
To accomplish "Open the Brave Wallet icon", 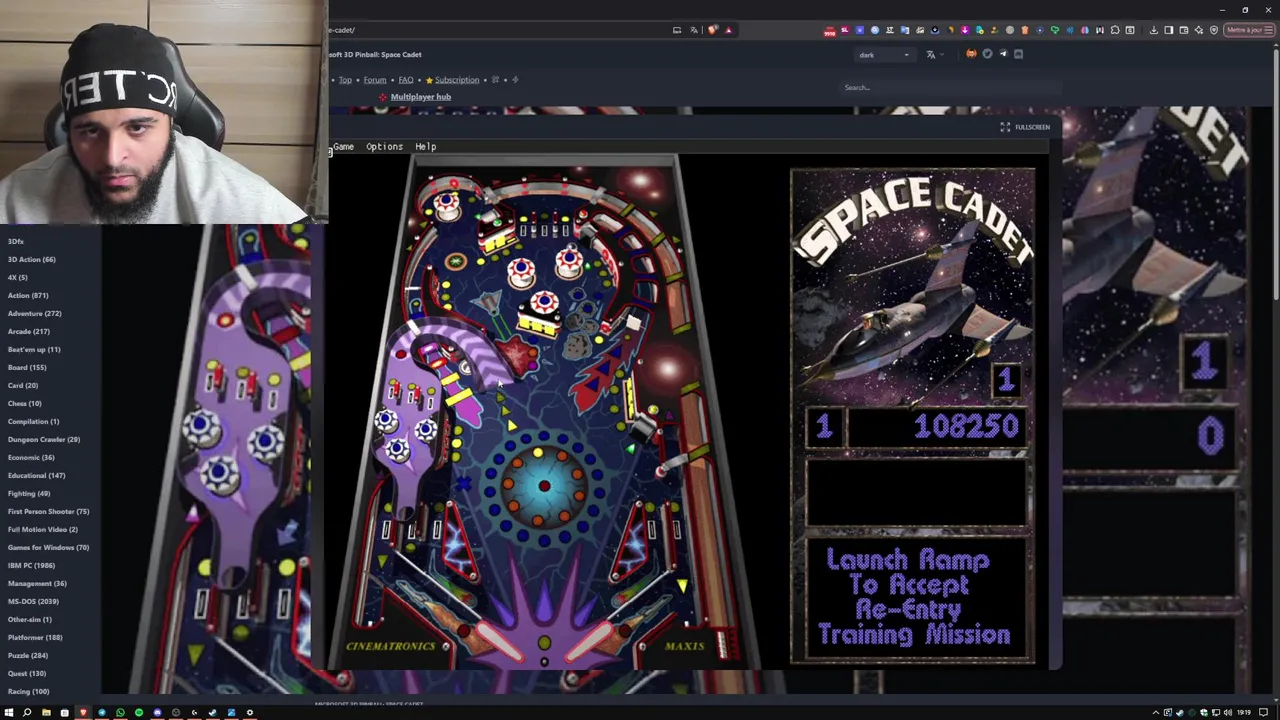I will point(1183,30).
